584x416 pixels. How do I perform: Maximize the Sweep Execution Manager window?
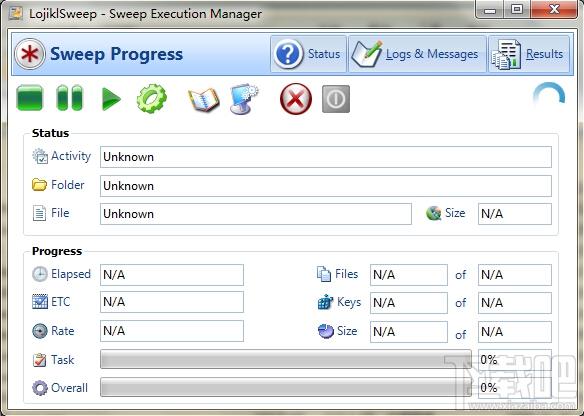(x=517, y=10)
